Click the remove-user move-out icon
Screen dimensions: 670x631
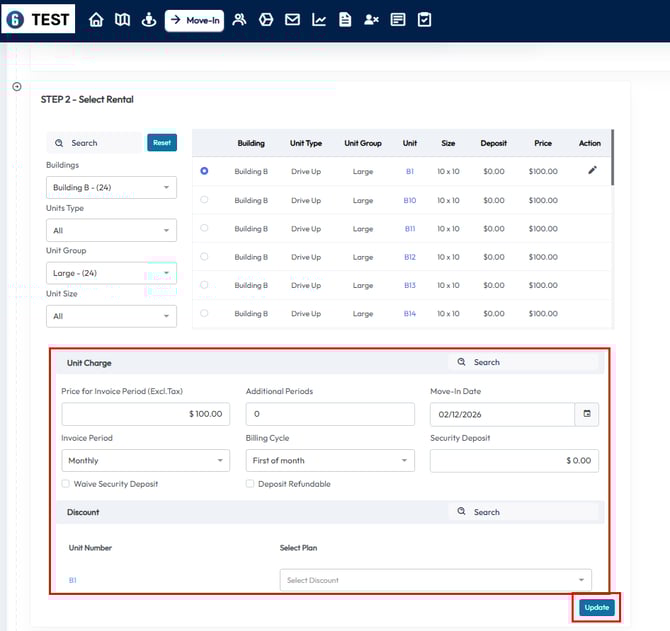(x=371, y=20)
